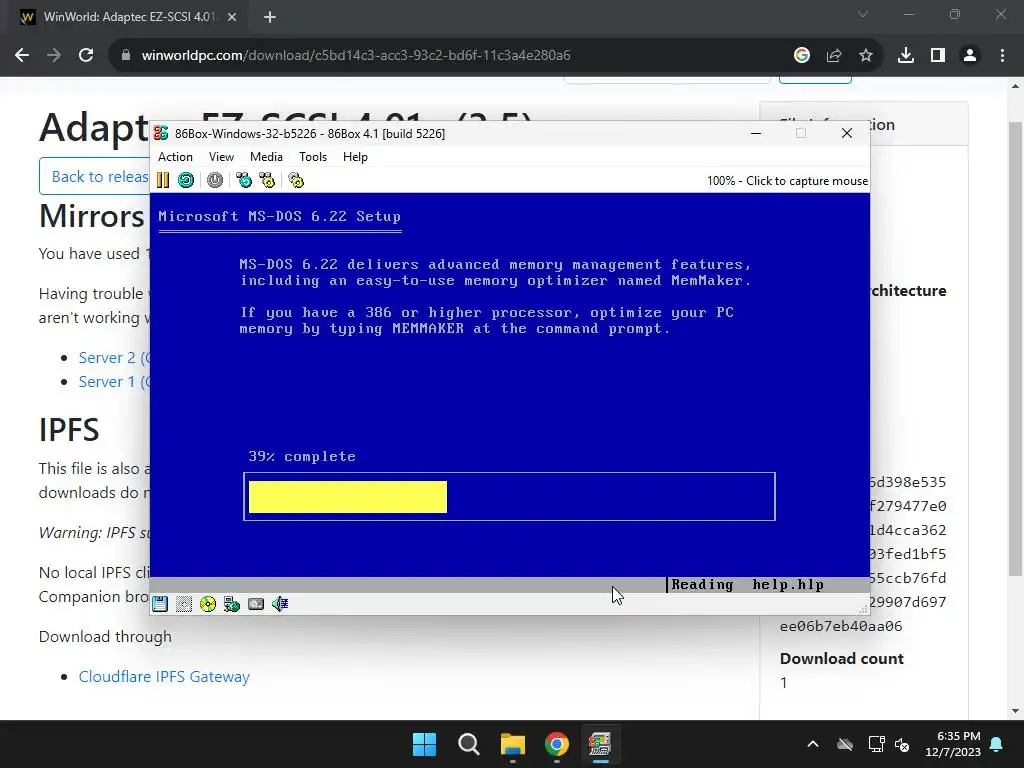Click the CD-ROM drive status icon
1024x768 pixels.
coord(208,604)
